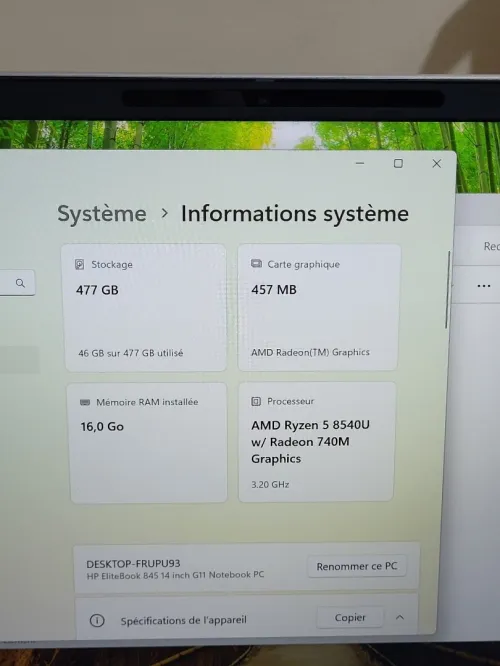Click the "DESKTOP-FRUPU93" PC name
The width and height of the screenshot is (500, 666).
click(x=133, y=564)
